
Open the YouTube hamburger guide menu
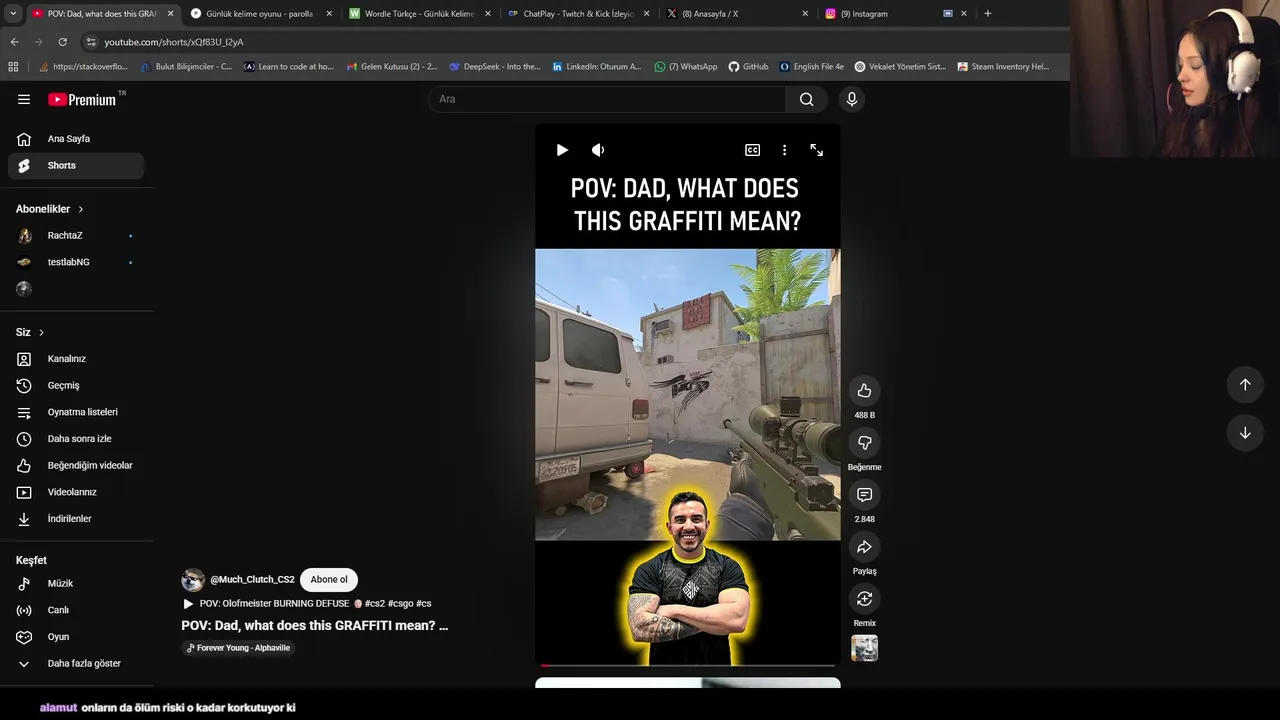(24, 99)
